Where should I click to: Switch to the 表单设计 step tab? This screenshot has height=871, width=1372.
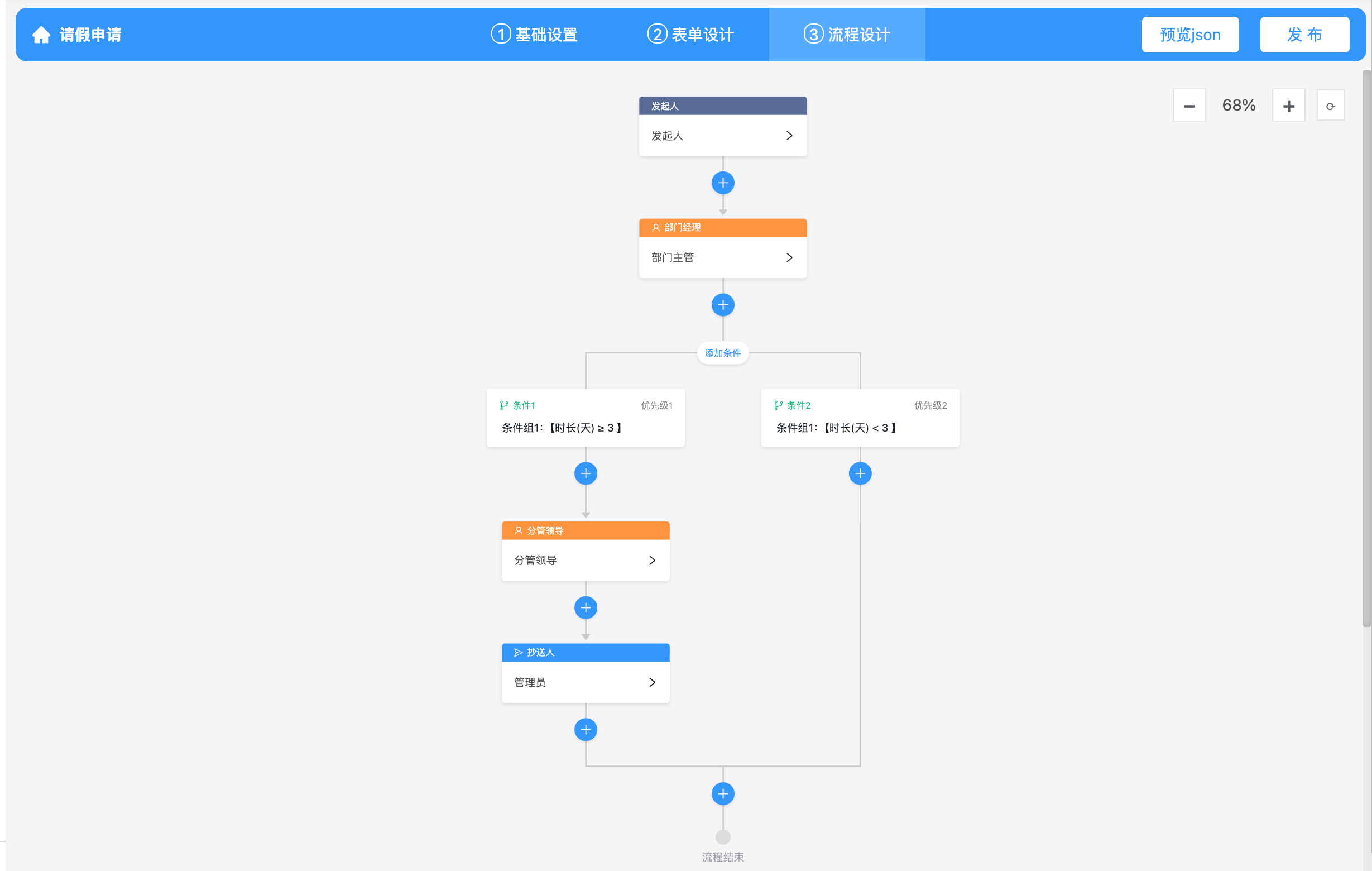[x=690, y=35]
